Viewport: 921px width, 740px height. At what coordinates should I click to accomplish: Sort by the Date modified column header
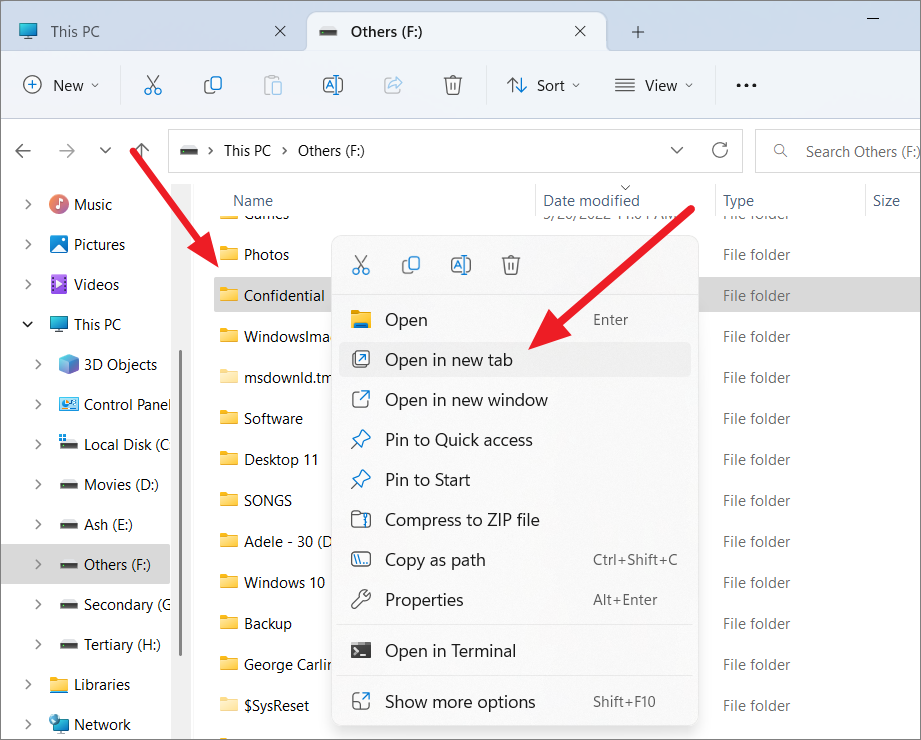pos(591,201)
